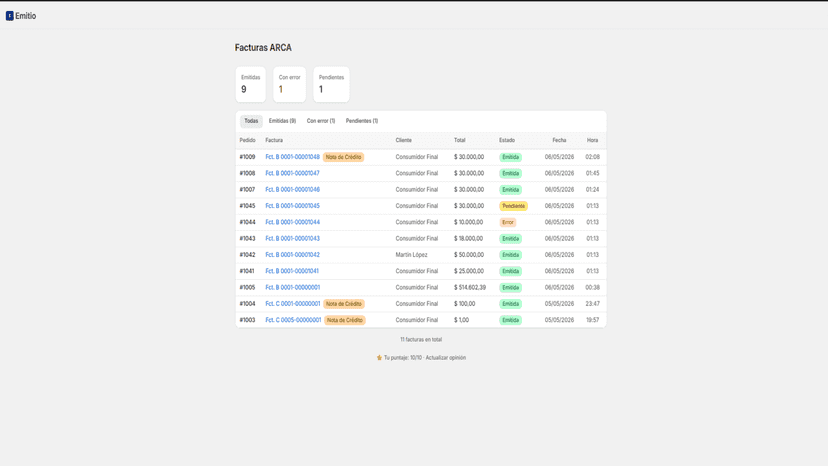Open invoice Fct. B 0001-00001048

click(x=293, y=157)
